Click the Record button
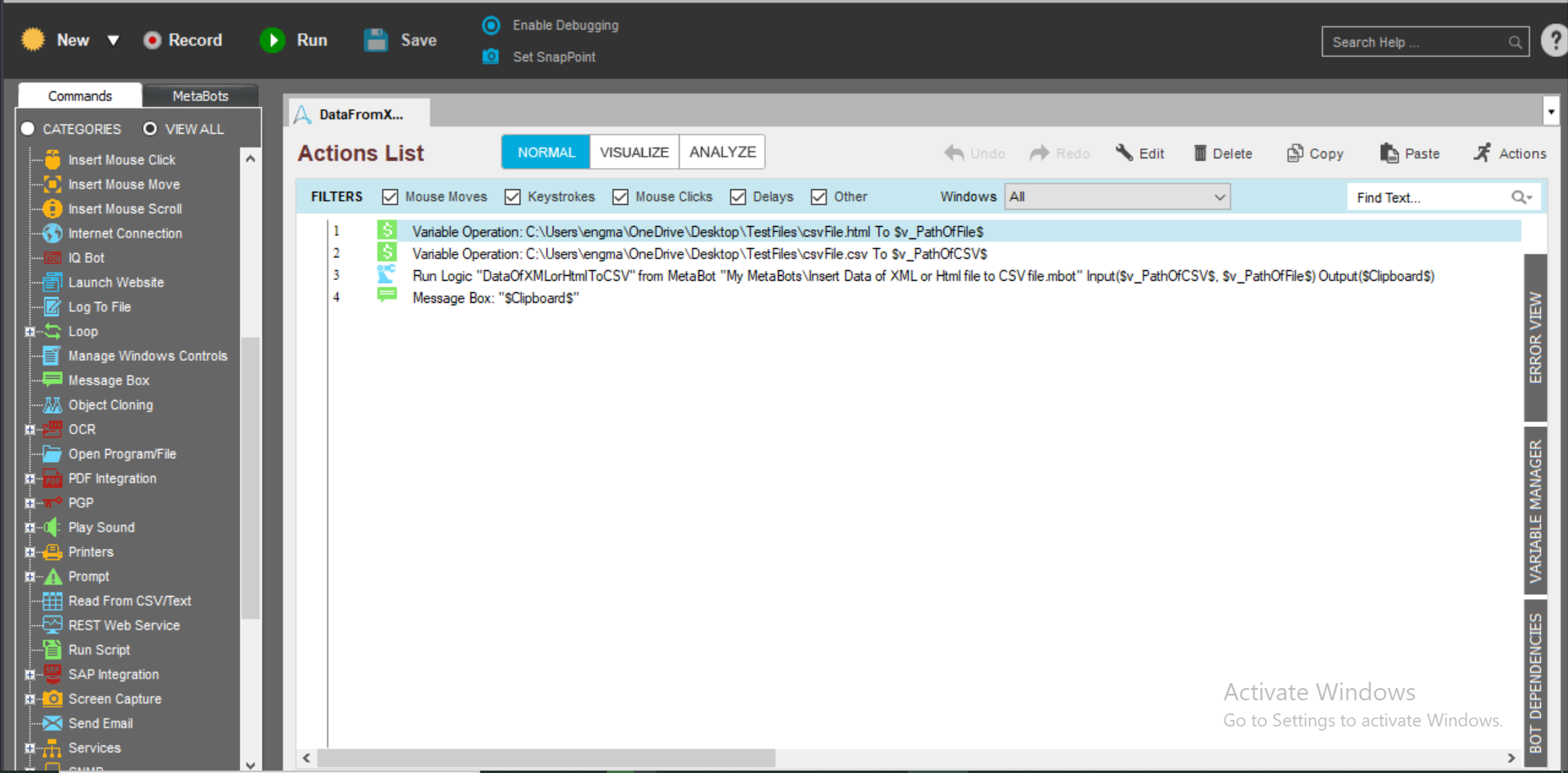Screen dimensions: 1568x773 click(183, 40)
